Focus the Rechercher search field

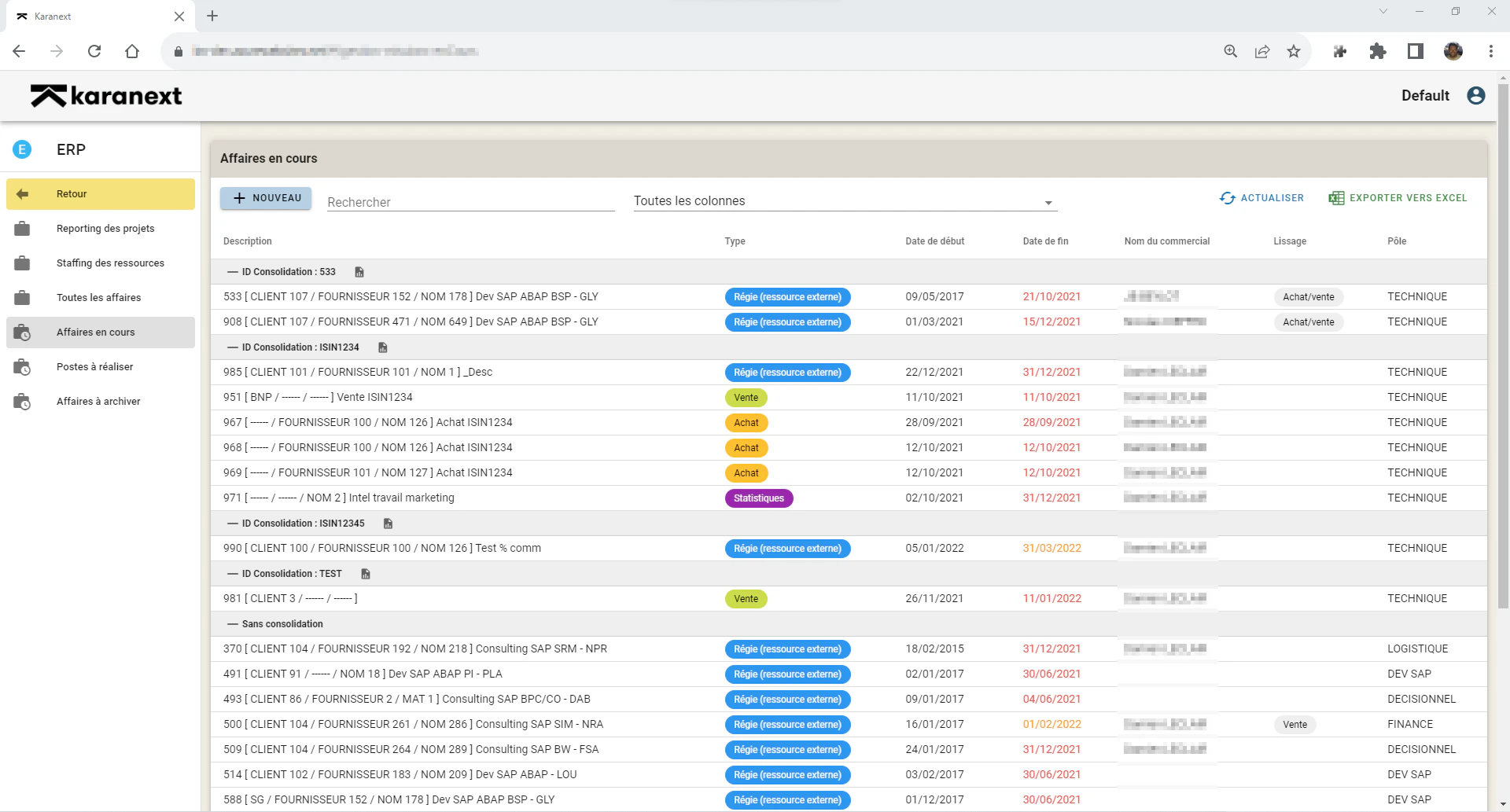tap(471, 202)
